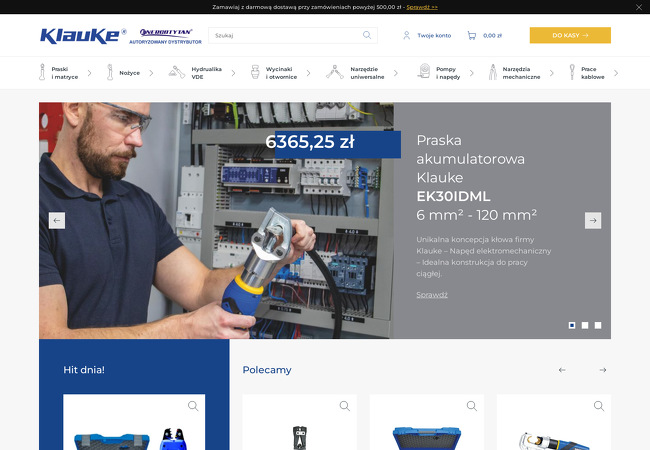Viewport: 650px width, 450px height.
Task: Click the Narzędzia uniwersalne icon
Action: tap(335, 72)
